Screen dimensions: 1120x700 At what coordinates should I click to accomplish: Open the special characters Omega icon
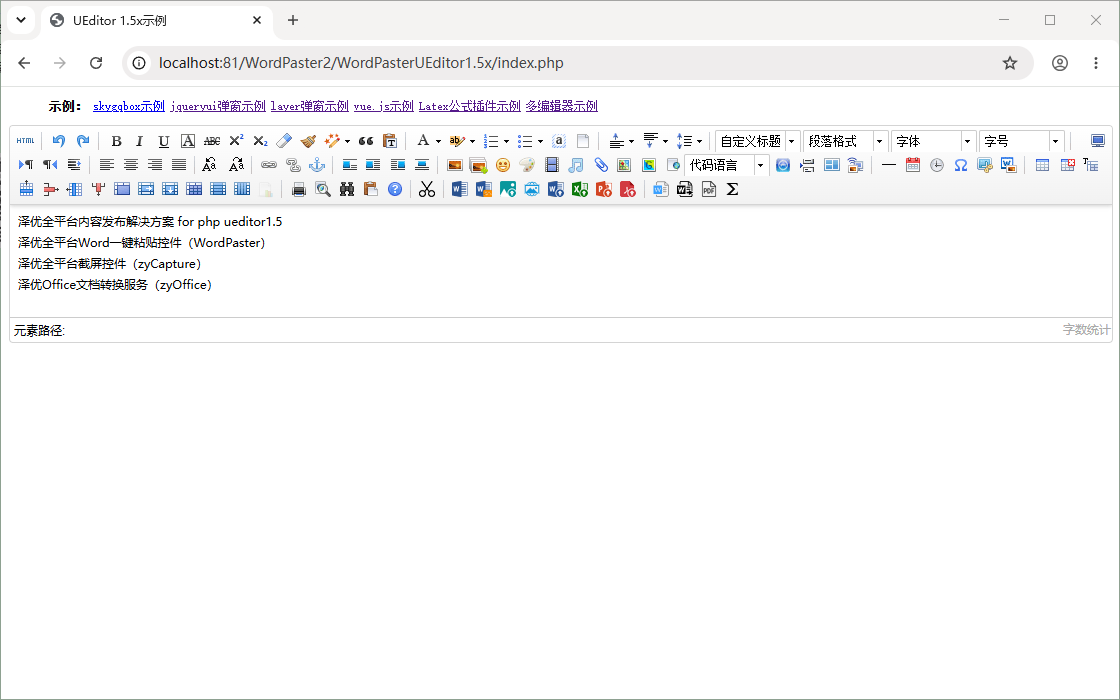(961, 165)
